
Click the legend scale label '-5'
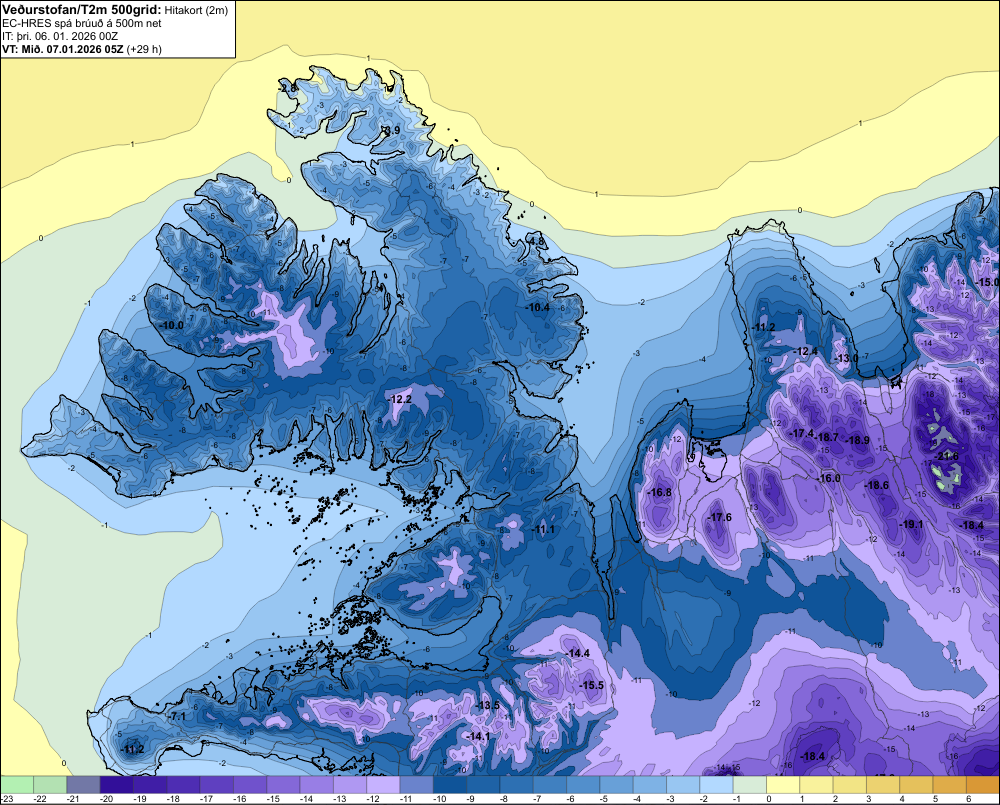pos(606,799)
